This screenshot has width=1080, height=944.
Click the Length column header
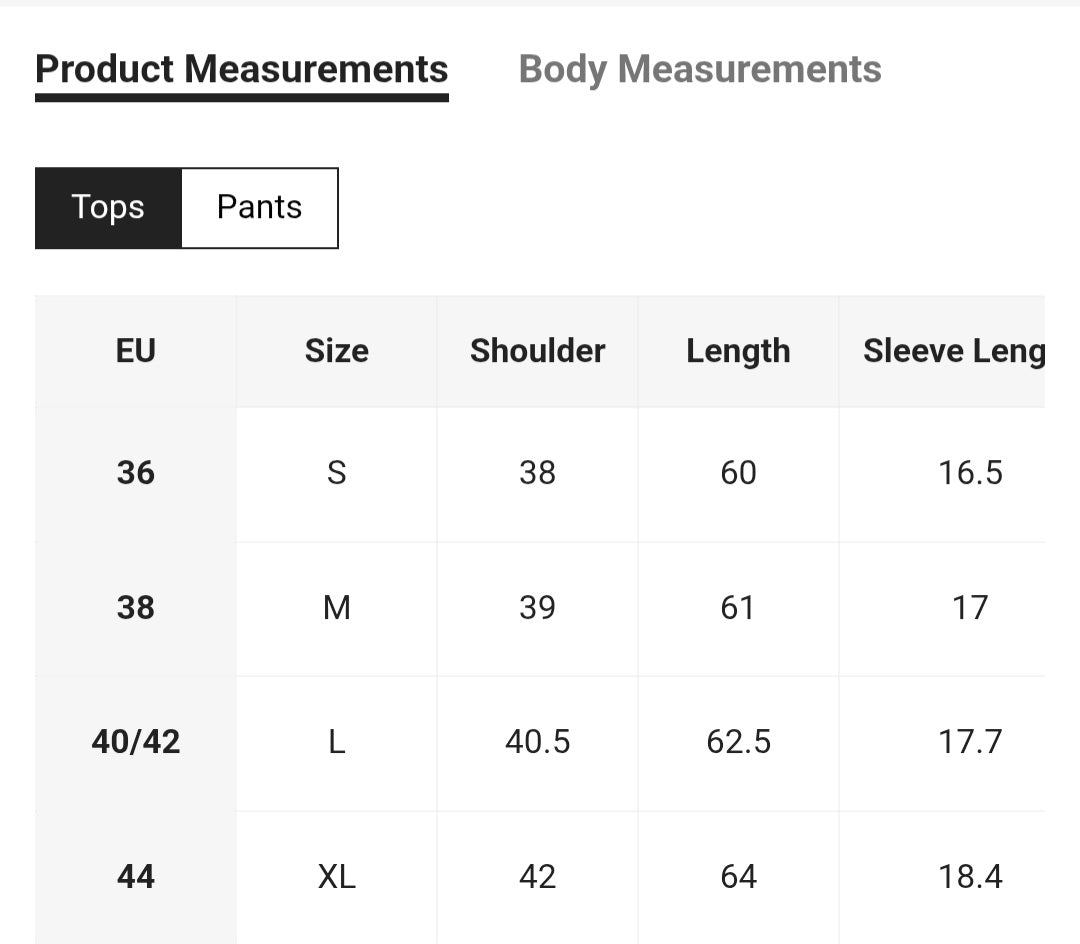coord(738,351)
